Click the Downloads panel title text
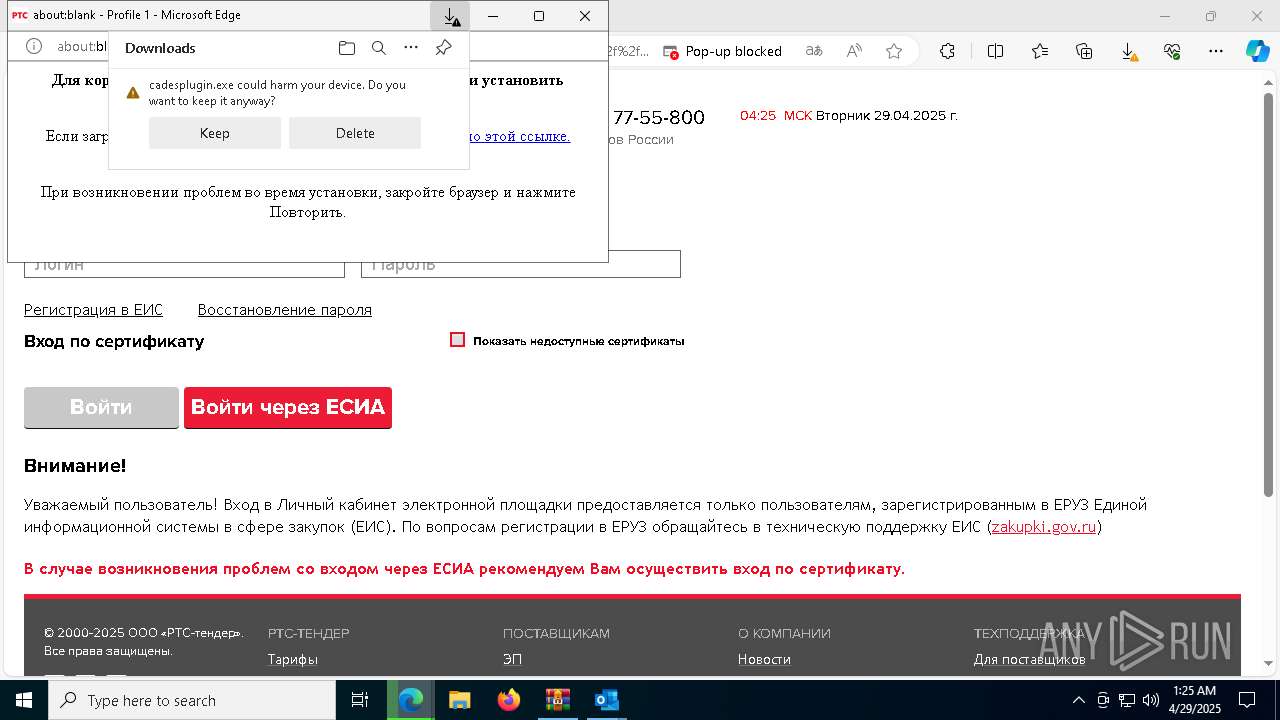This screenshot has width=1280, height=720. pyautogui.click(x=160, y=48)
